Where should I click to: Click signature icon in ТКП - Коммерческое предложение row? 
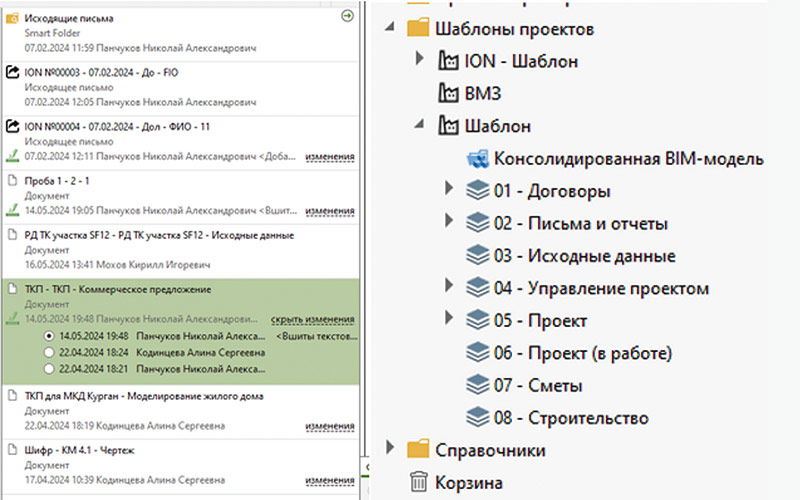[13, 318]
